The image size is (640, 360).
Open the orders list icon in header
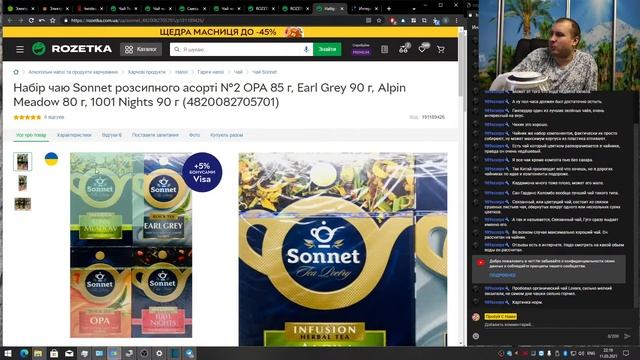[x=384, y=49]
